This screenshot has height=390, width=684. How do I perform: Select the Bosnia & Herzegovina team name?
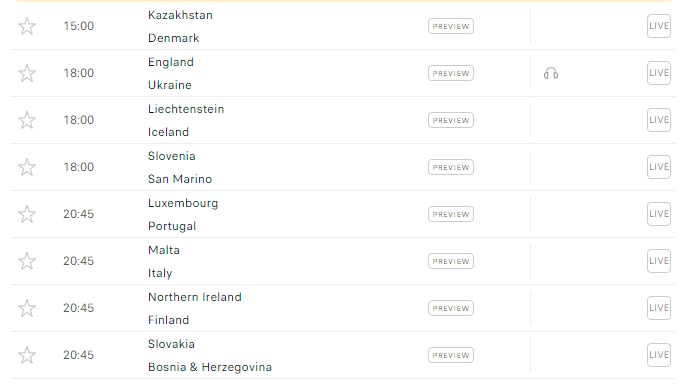tap(210, 367)
